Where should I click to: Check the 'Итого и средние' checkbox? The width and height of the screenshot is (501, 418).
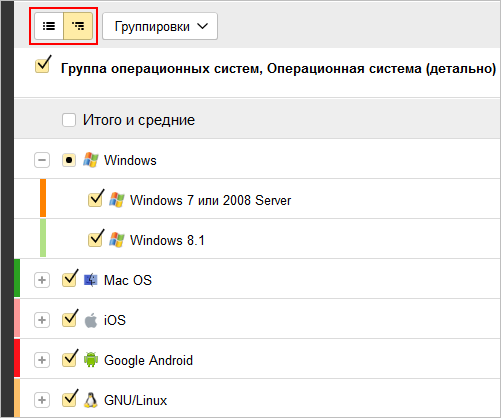click(69, 120)
